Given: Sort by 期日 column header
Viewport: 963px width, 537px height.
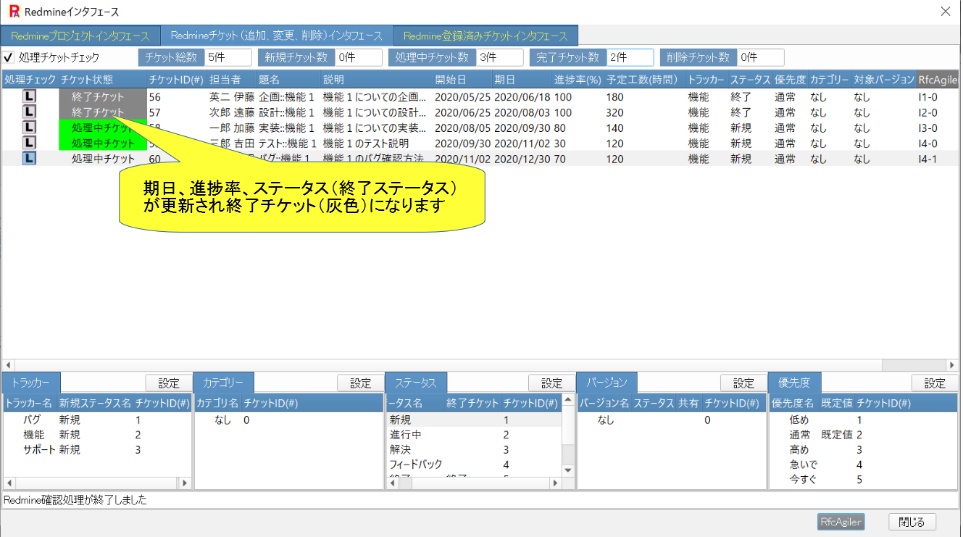Looking at the screenshot, I should point(504,80).
